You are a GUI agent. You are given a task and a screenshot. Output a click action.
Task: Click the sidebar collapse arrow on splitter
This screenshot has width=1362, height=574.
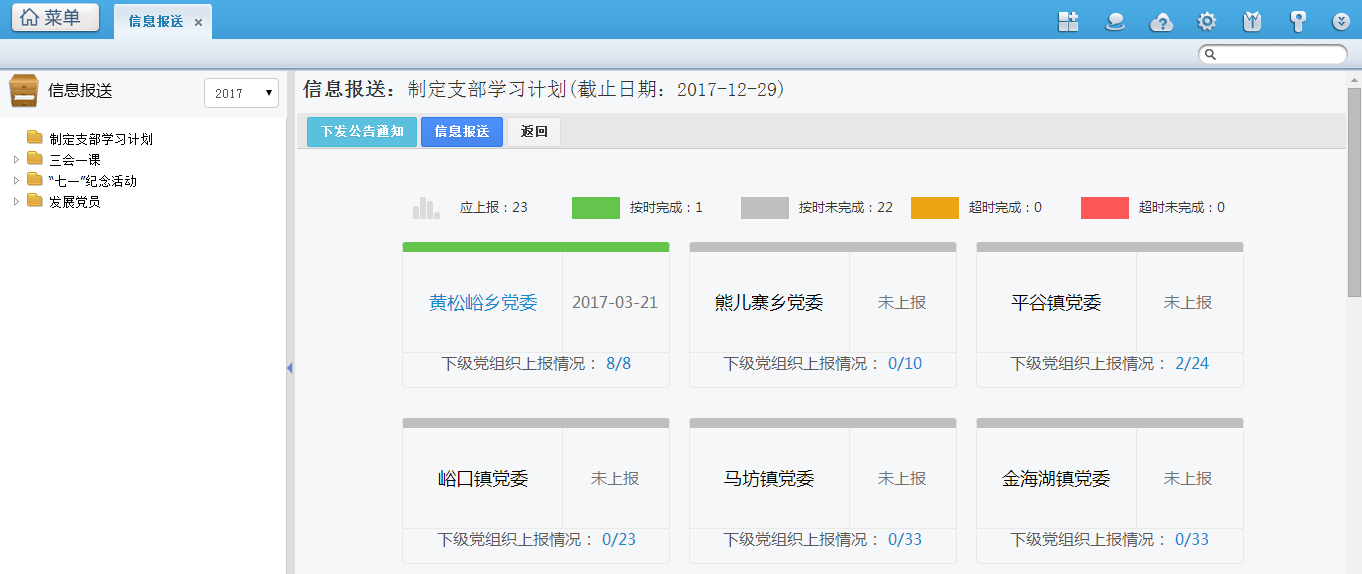pyautogui.click(x=289, y=368)
